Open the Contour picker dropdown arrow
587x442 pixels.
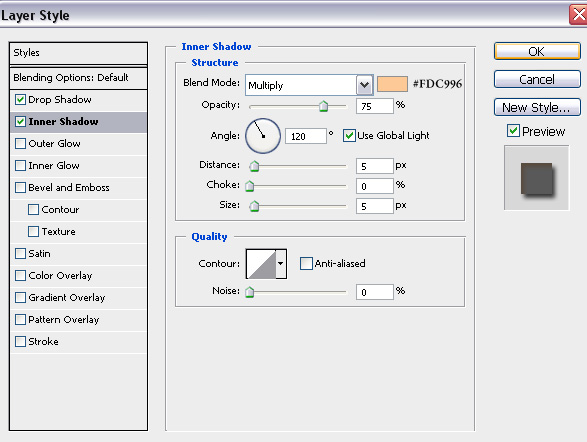coord(281,264)
